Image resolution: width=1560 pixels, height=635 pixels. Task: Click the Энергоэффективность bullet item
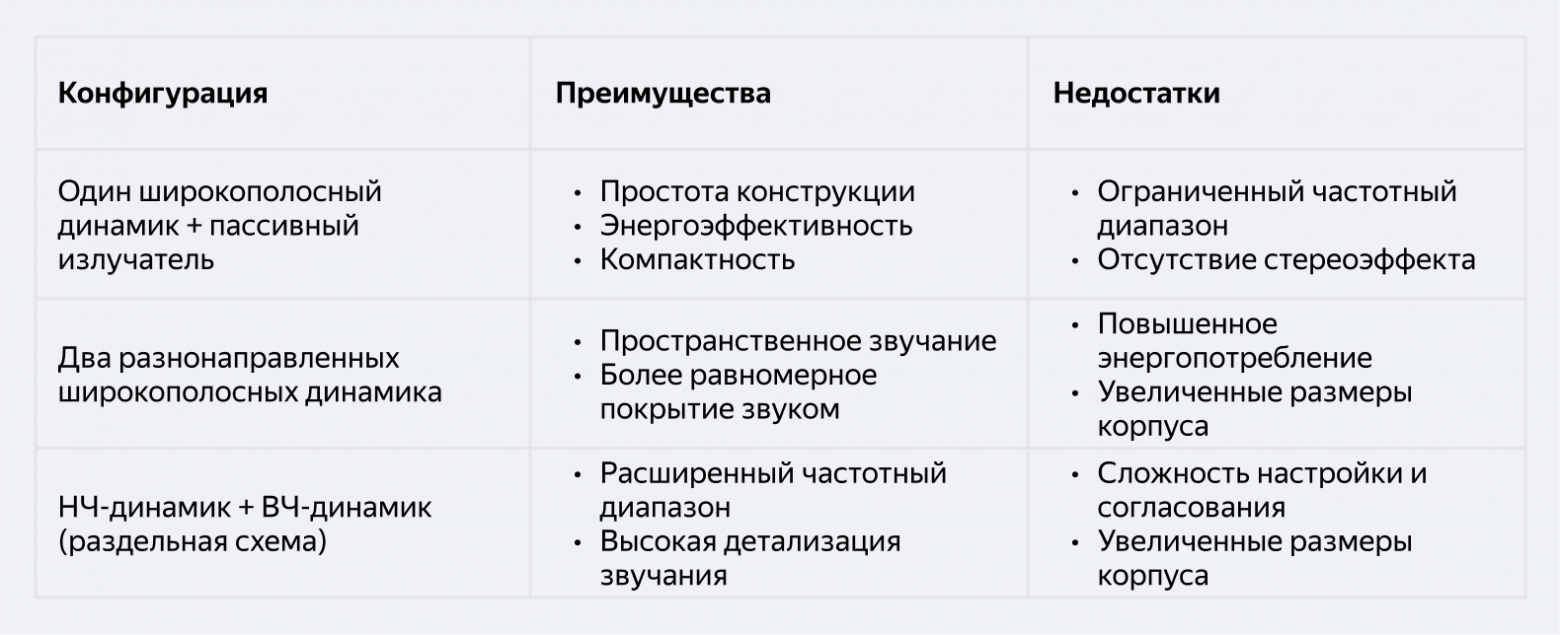point(756,226)
